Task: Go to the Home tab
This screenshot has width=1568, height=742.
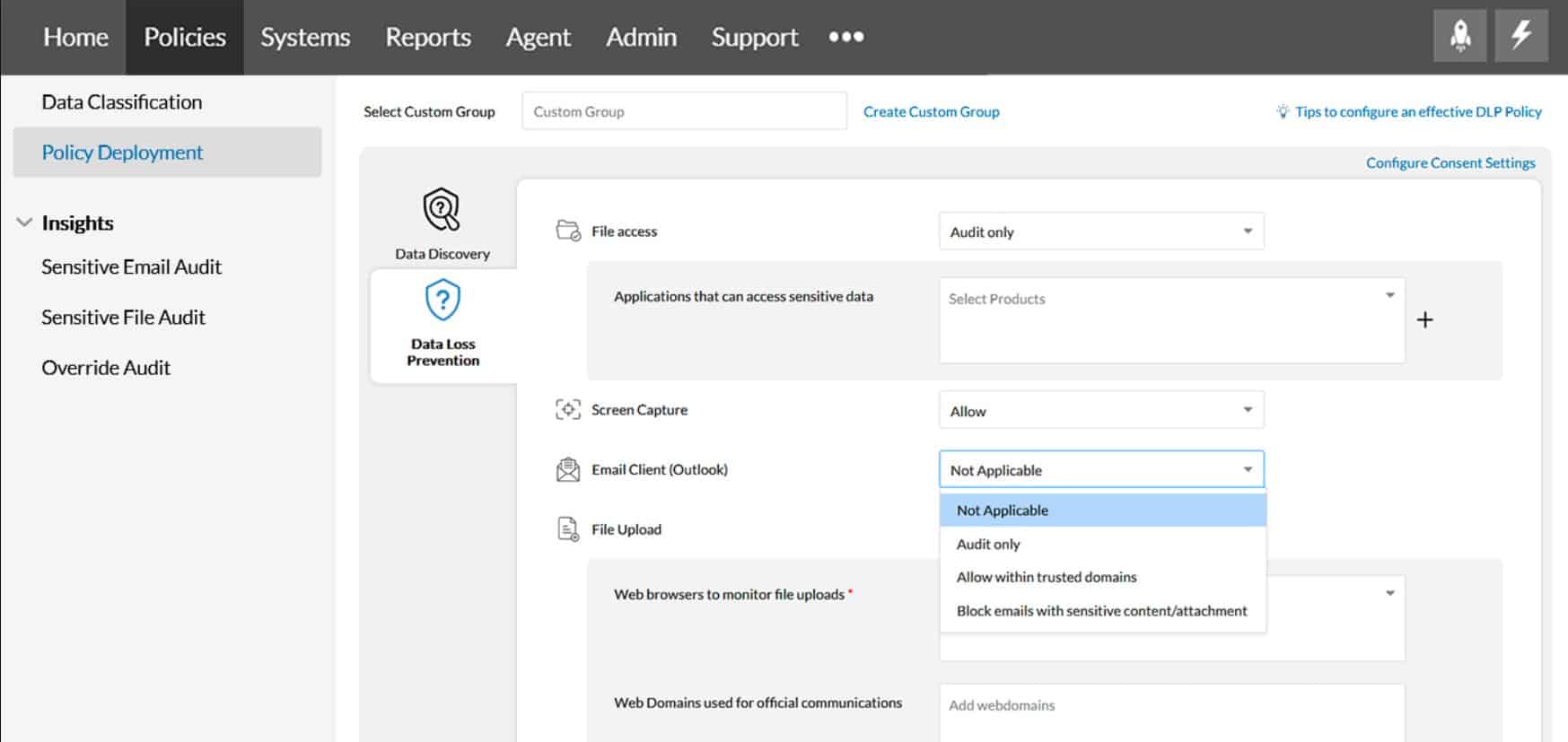Action: [x=75, y=37]
